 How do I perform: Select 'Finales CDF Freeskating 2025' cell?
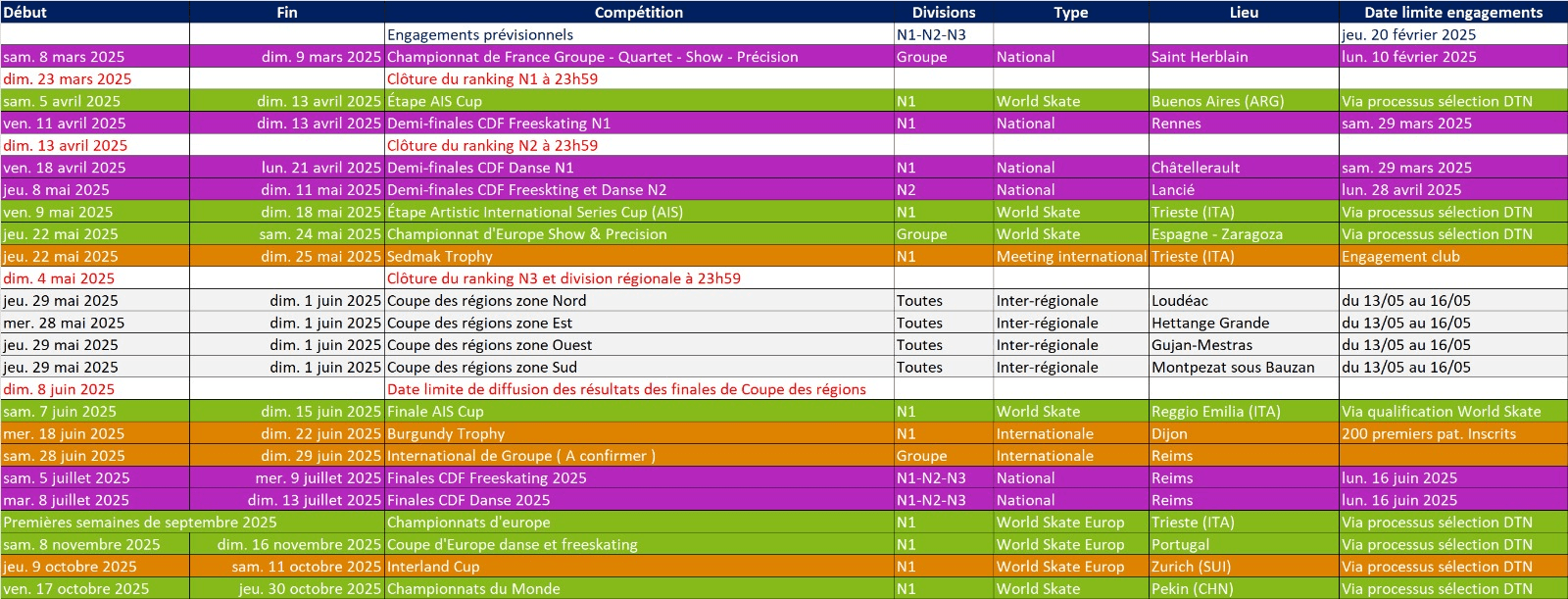click(x=639, y=478)
